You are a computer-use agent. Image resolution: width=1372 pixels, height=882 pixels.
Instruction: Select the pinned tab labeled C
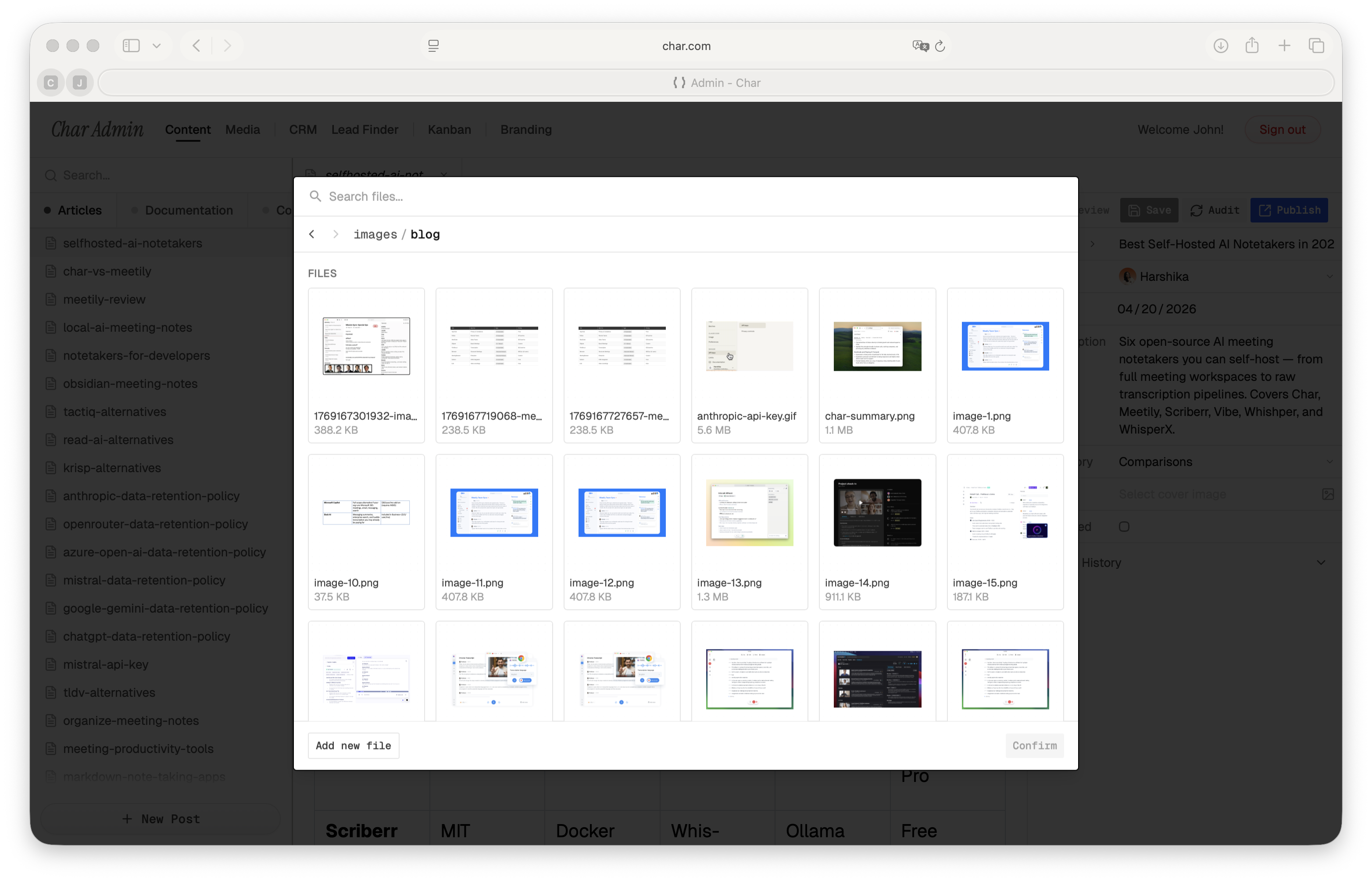(x=51, y=82)
